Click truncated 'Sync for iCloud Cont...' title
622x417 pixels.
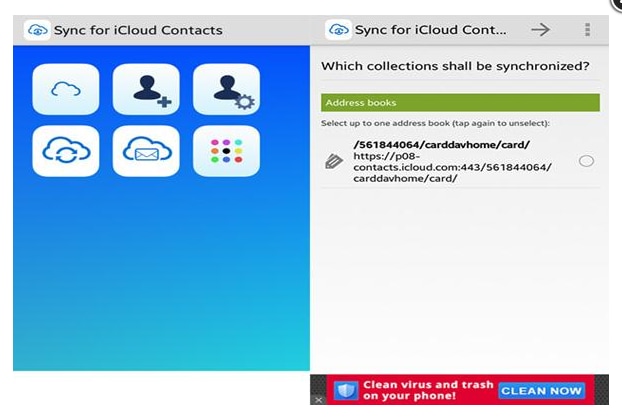431,30
